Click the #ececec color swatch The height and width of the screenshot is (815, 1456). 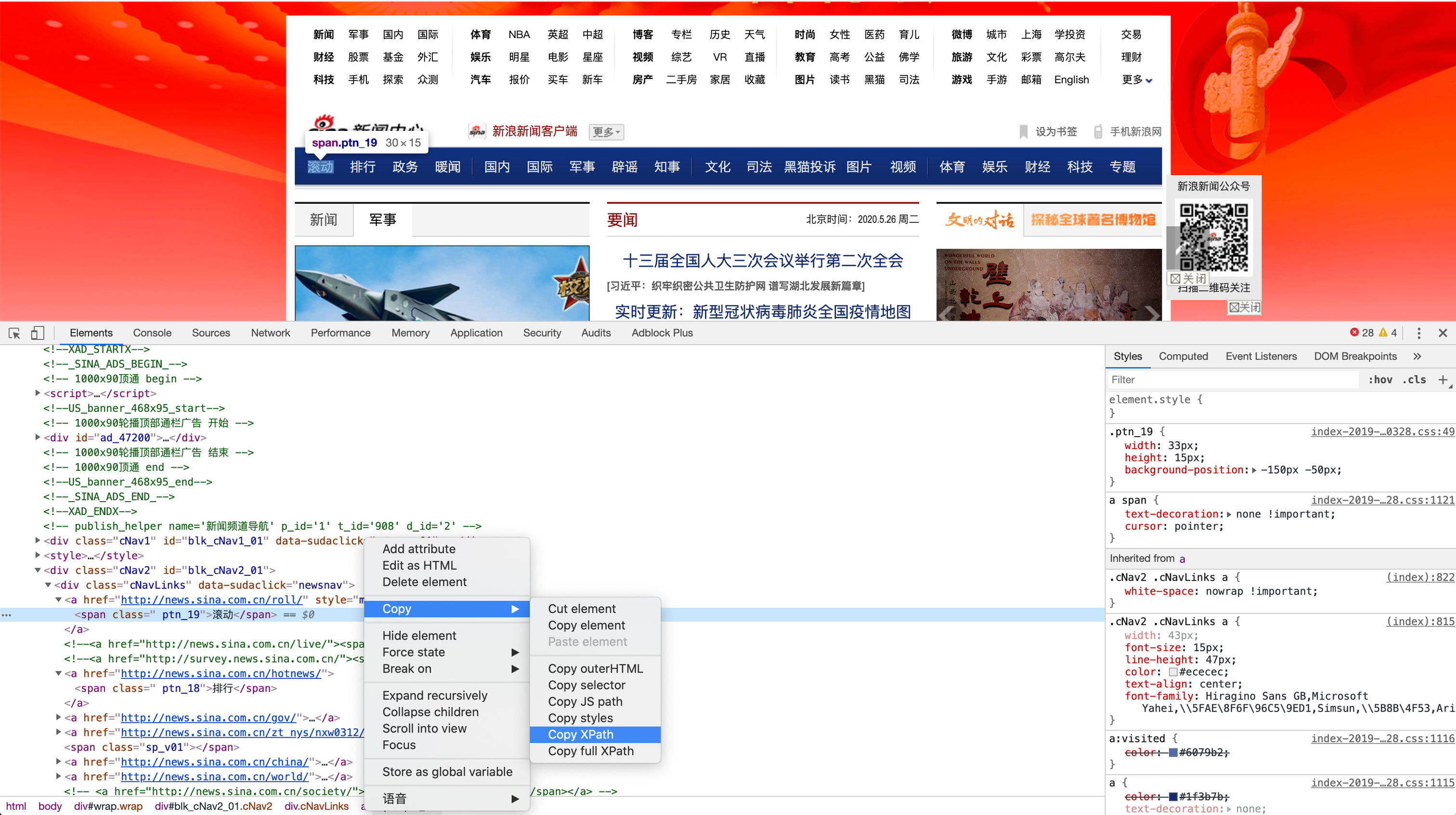point(1173,672)
